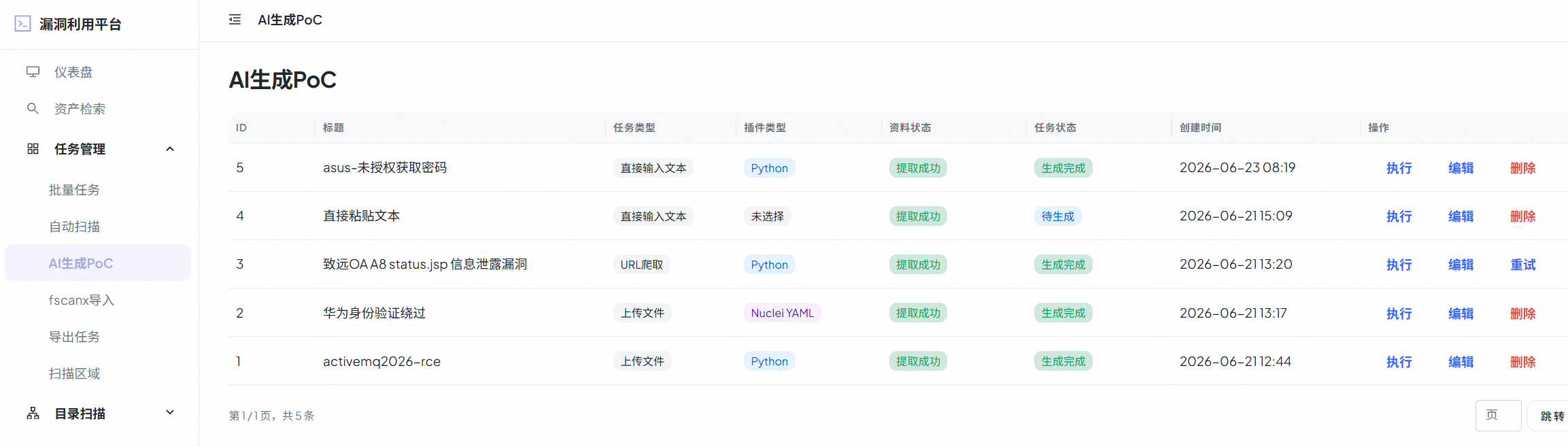The image size is (1568, 447).
Task: Edit the activemq2026-rce task
Action: pyautogui.click(x=1461, y=362)
